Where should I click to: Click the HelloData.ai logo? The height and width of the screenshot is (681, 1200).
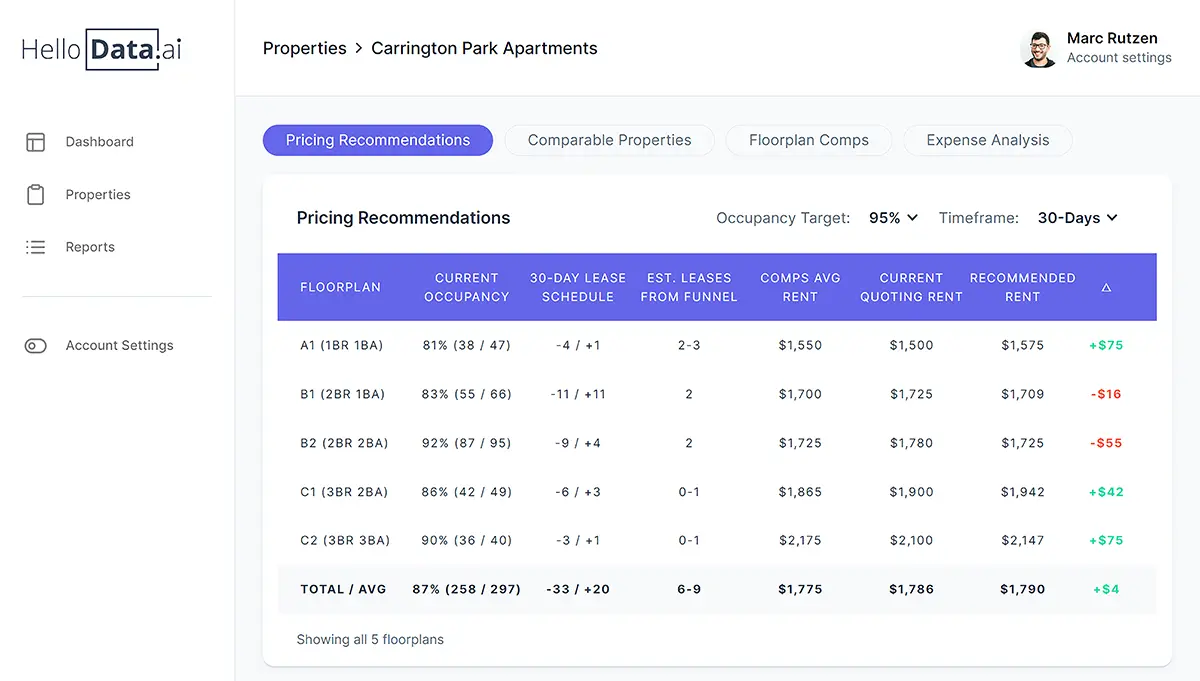[x=102, y=49]
